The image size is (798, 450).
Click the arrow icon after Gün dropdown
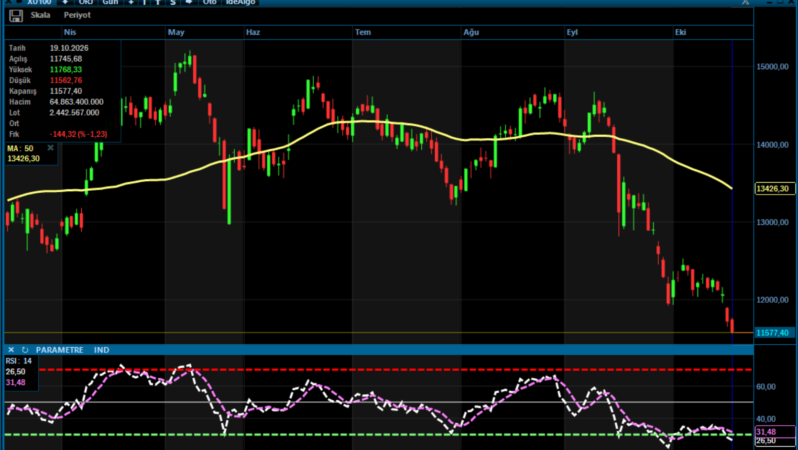tap(131, 2)
